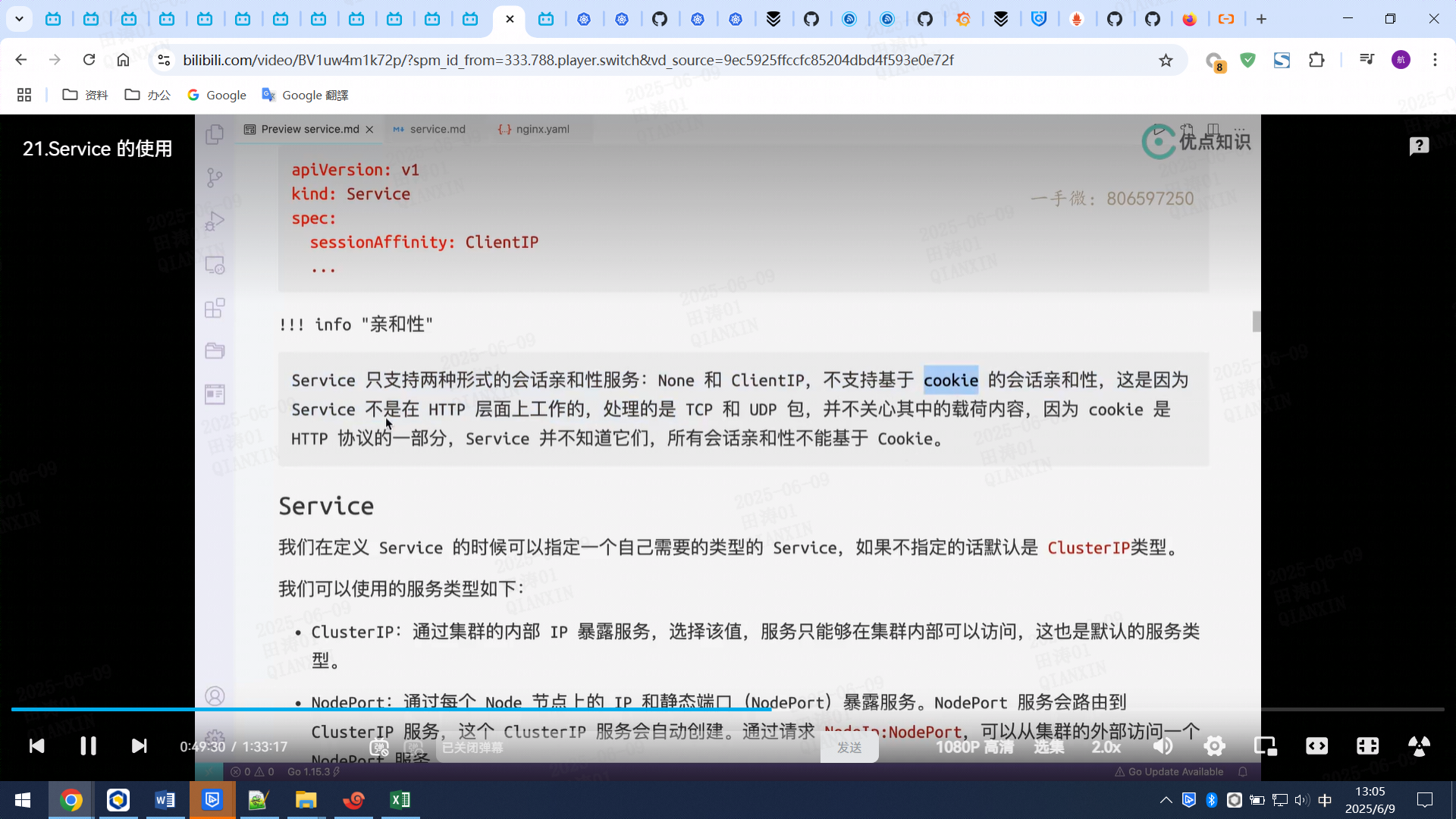This screenshot has width=1456, height=819.
Task: Open the player settings gear
Action: [1214, 746]
